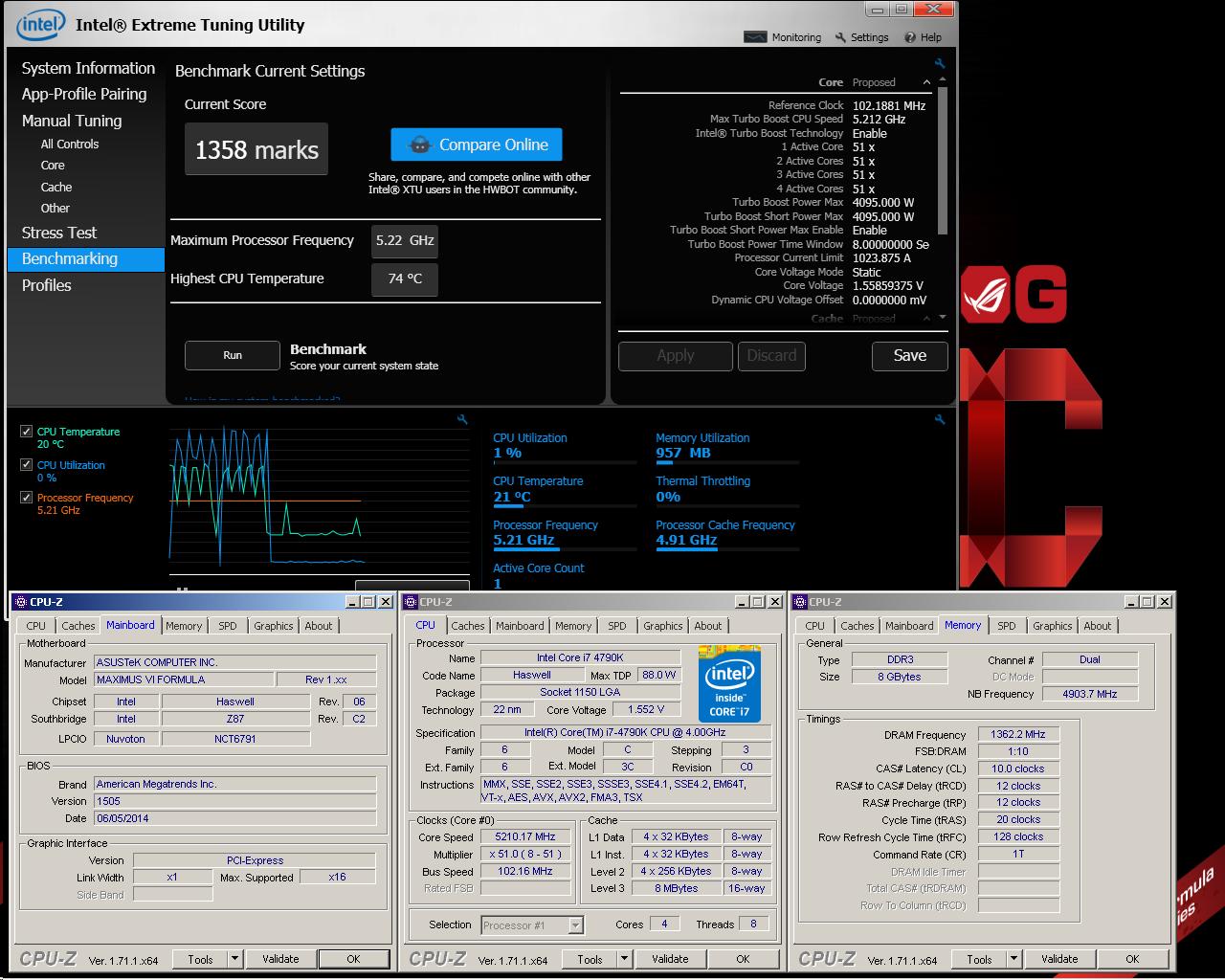Open the Processor #1 selection dropdown
This screenshot has height=980, width=1225.
575,925
